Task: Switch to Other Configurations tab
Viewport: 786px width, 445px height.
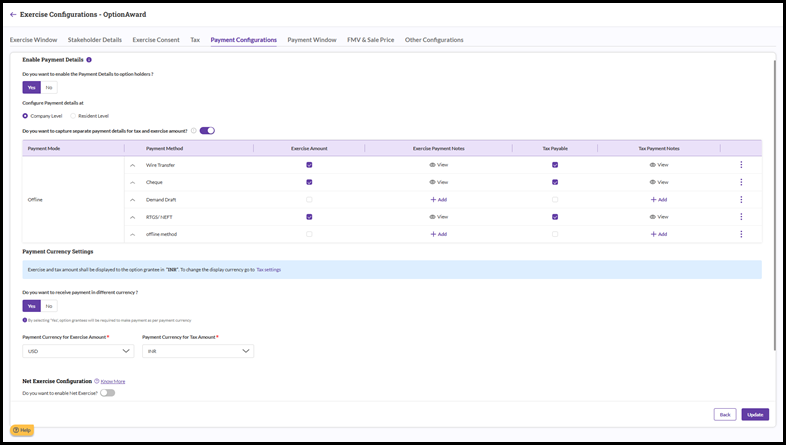Action: click(434, 40)
